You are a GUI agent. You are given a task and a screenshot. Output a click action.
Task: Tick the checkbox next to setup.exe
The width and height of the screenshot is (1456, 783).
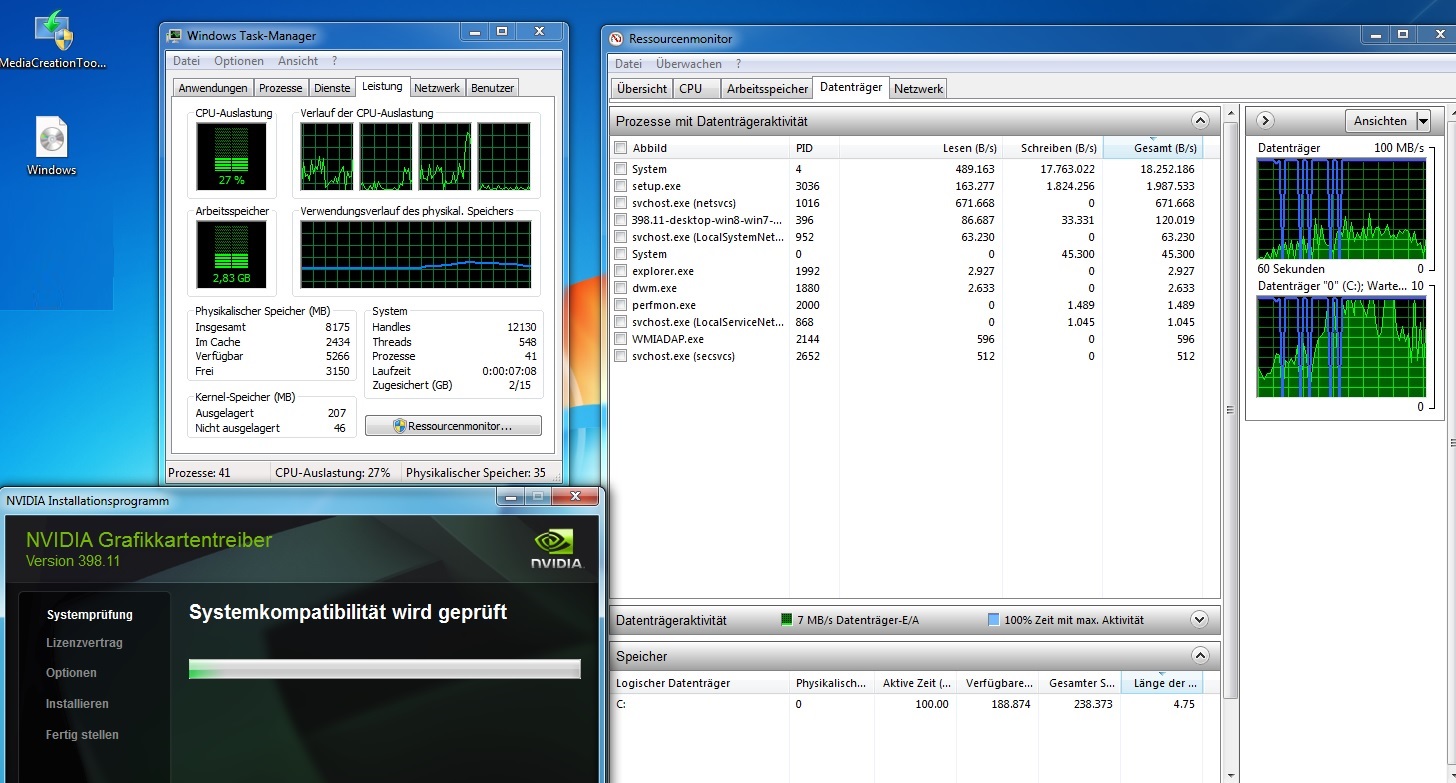(x=621, y=186)
